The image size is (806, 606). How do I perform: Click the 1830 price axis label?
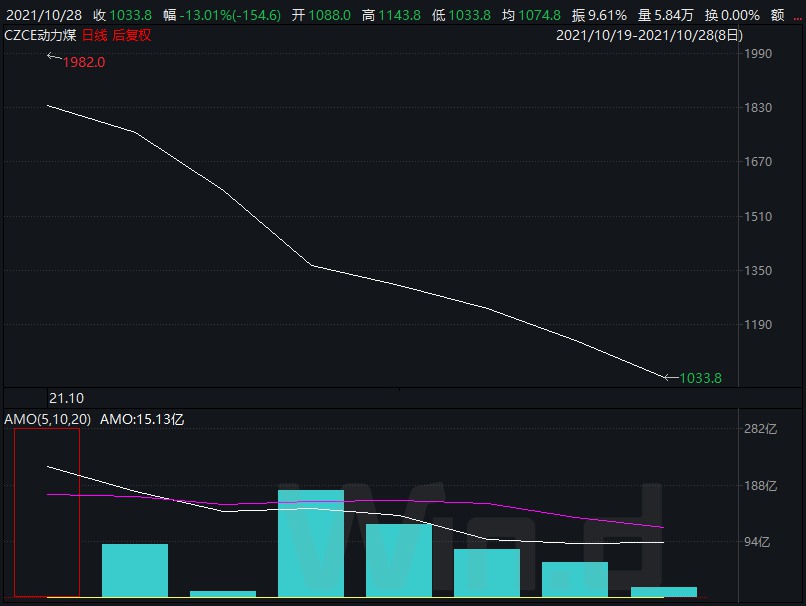[x=758, y=107]
